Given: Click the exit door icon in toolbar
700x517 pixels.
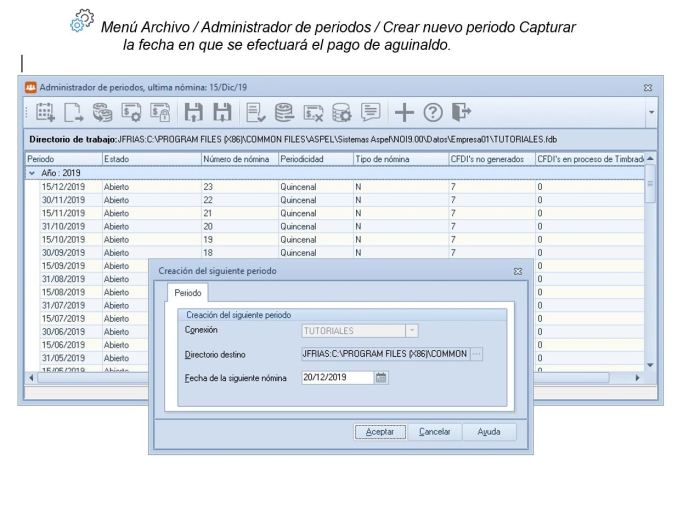Looking at the screenshot, I should (460, 114).
